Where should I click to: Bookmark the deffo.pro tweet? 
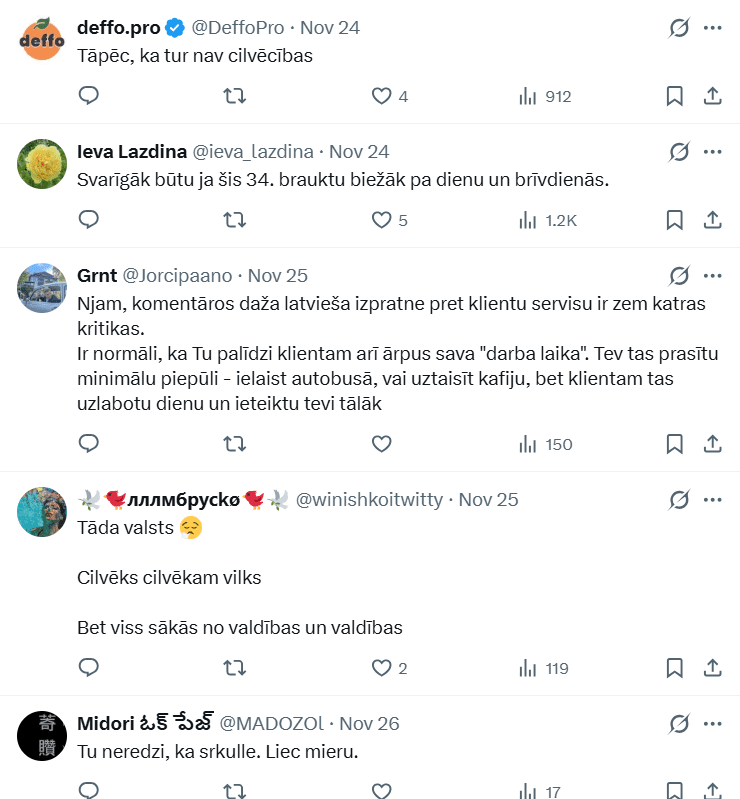(675, 96)
